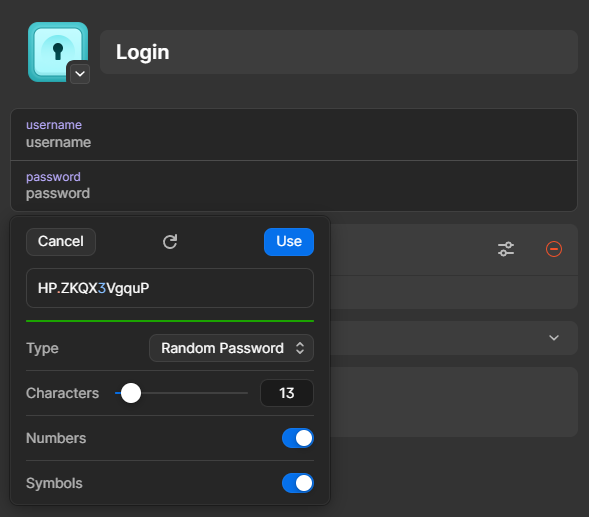
Task: Click the large empty notes area
Action: (454, 402)
